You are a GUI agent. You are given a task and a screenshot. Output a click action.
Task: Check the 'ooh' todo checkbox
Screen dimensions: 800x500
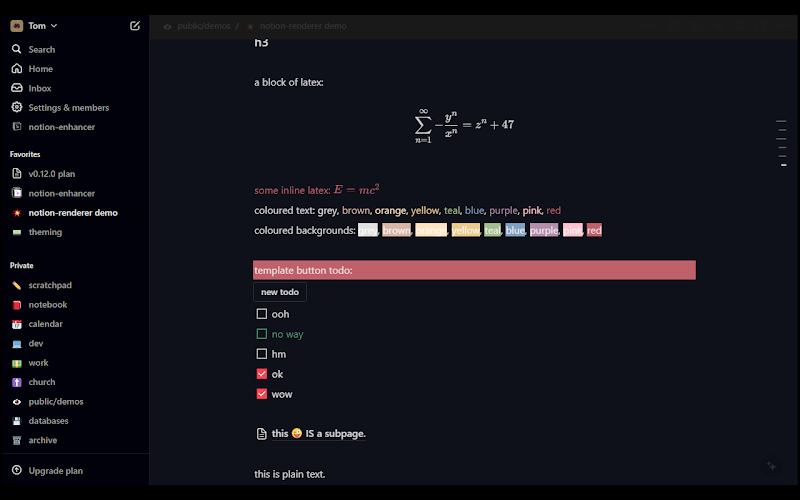click(262, 314)
